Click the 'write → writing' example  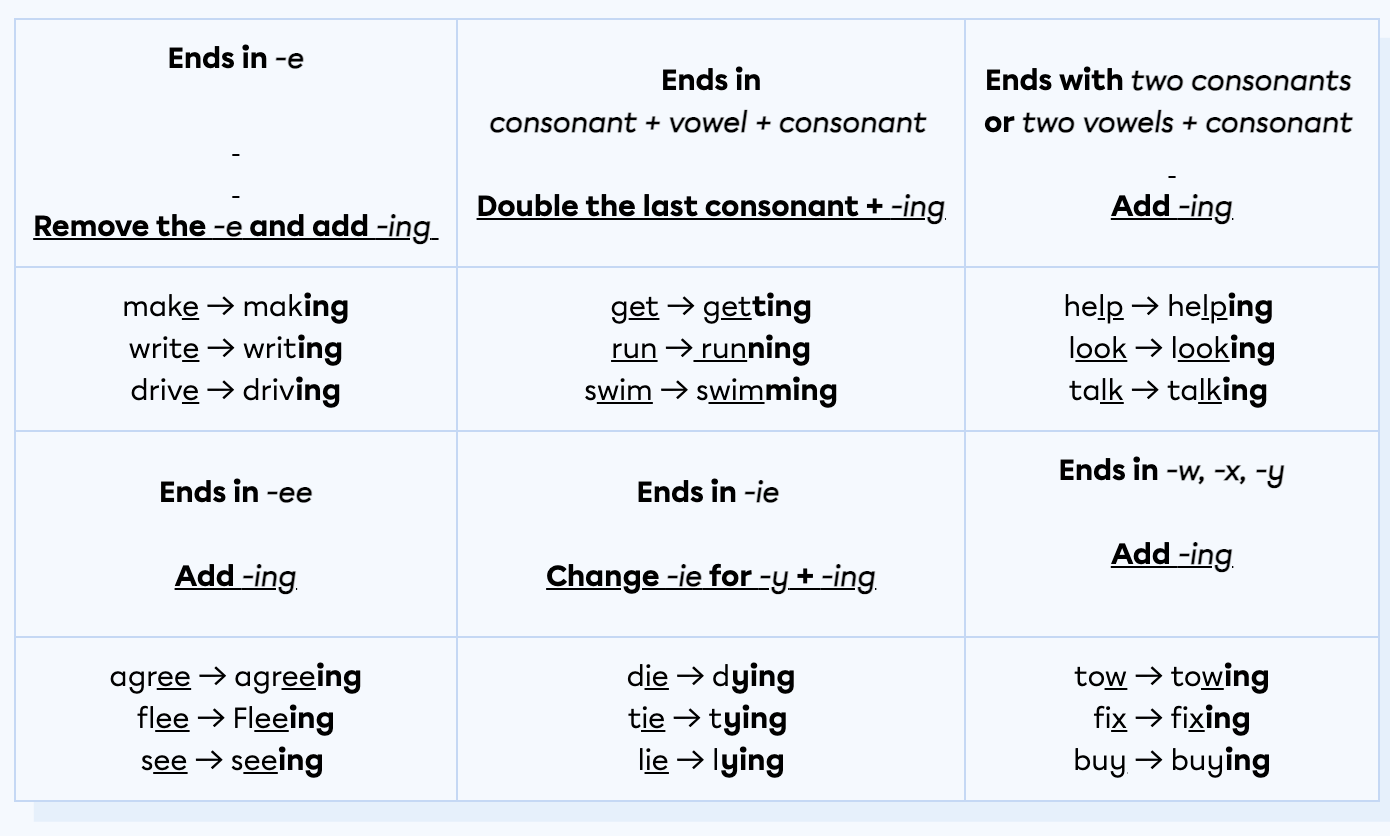pos(236,348)
